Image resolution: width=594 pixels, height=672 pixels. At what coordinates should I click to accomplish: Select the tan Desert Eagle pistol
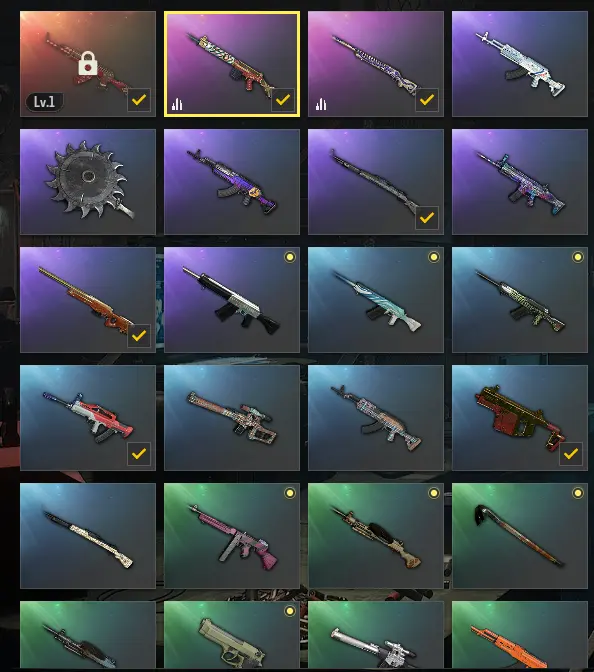232,635
